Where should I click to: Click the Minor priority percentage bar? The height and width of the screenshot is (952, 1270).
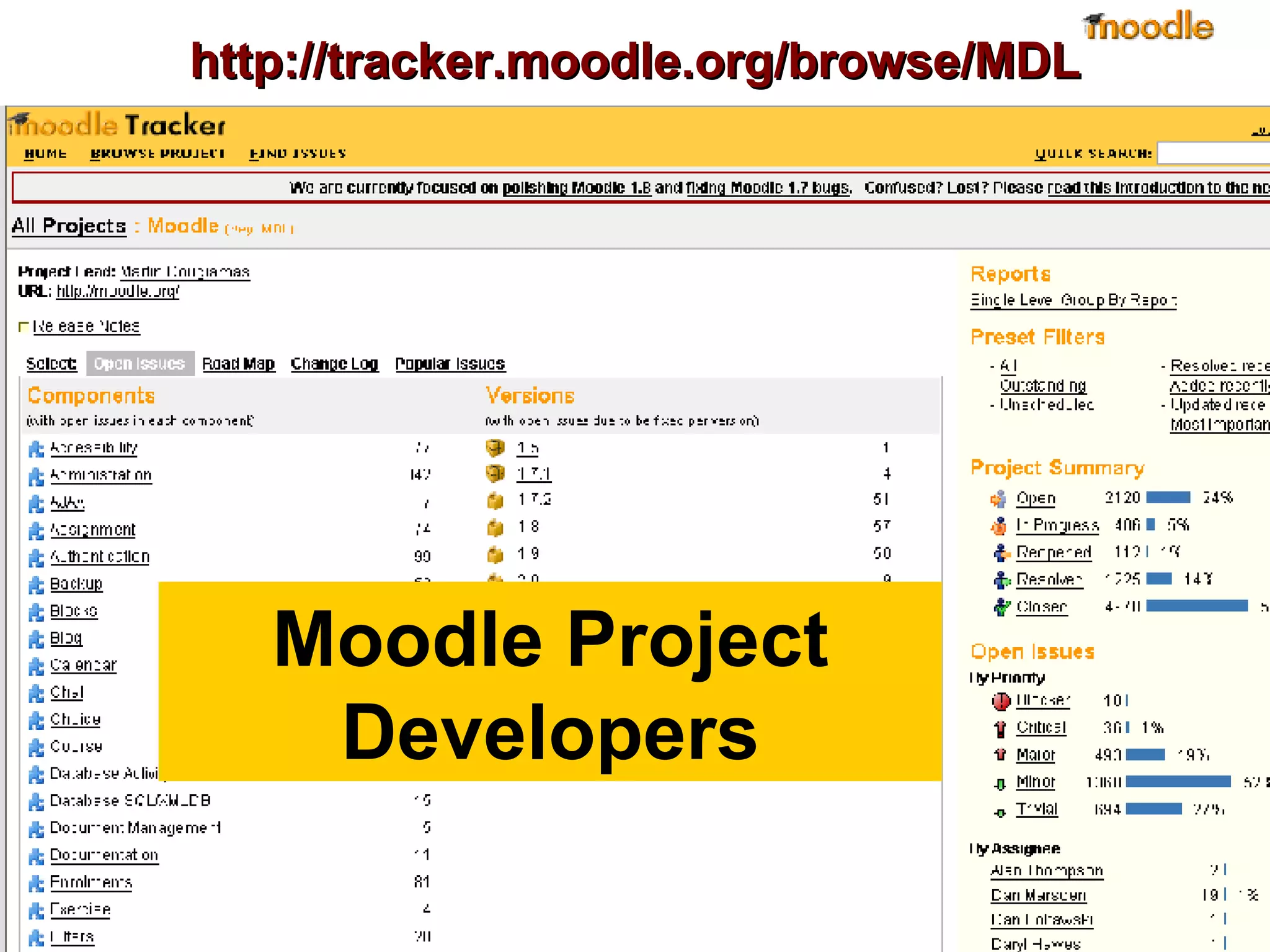click(x=1178, y=782)
